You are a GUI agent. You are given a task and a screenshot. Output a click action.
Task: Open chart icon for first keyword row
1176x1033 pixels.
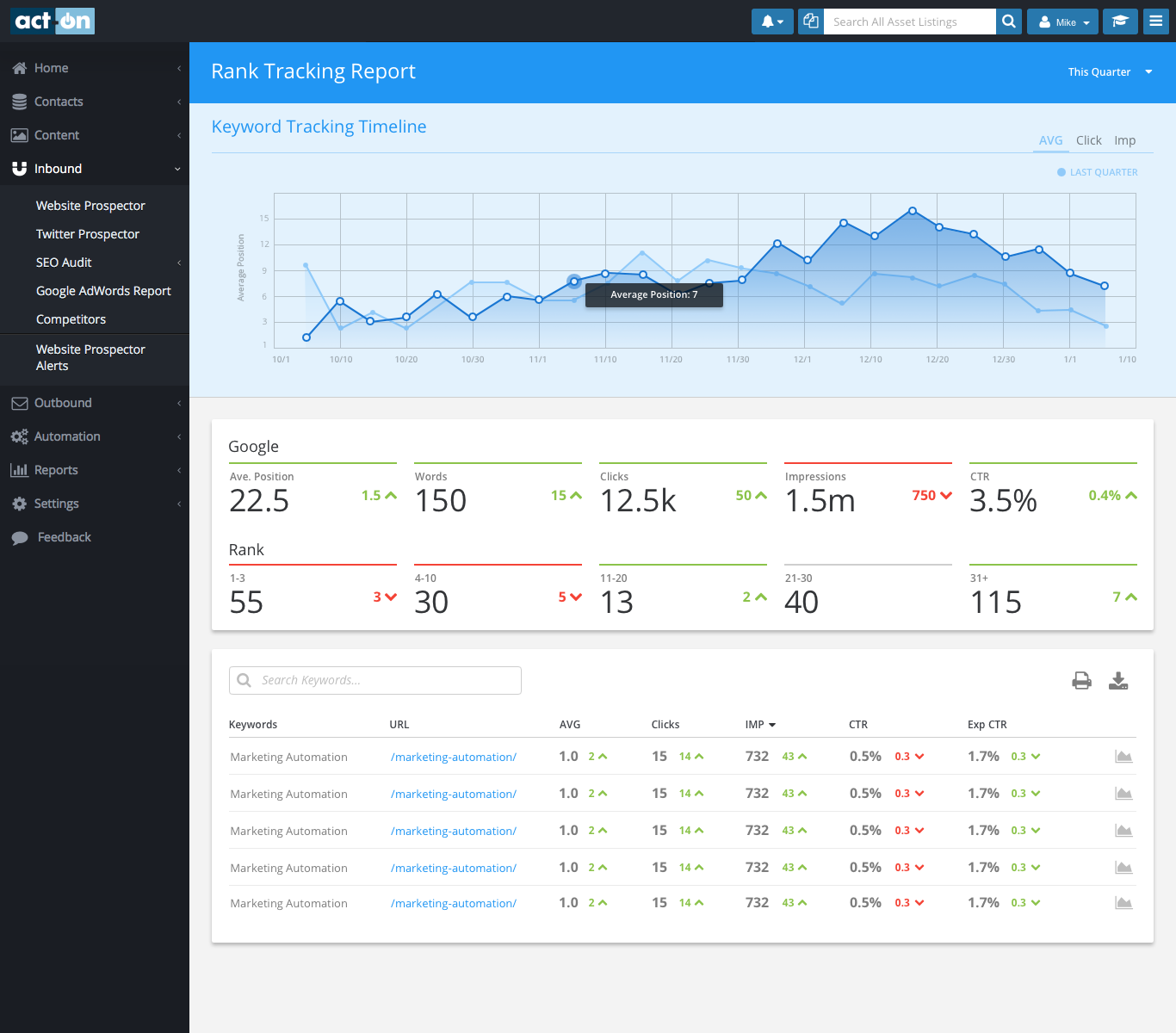[x=1123, y=757]
